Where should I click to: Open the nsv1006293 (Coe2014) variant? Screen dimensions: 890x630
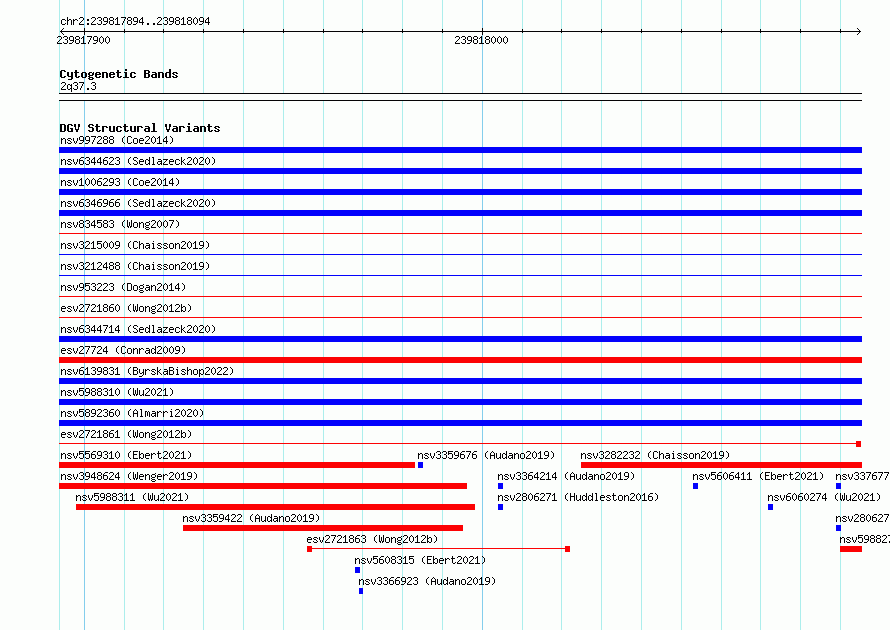pyautogui.click(x=120, y=182)
